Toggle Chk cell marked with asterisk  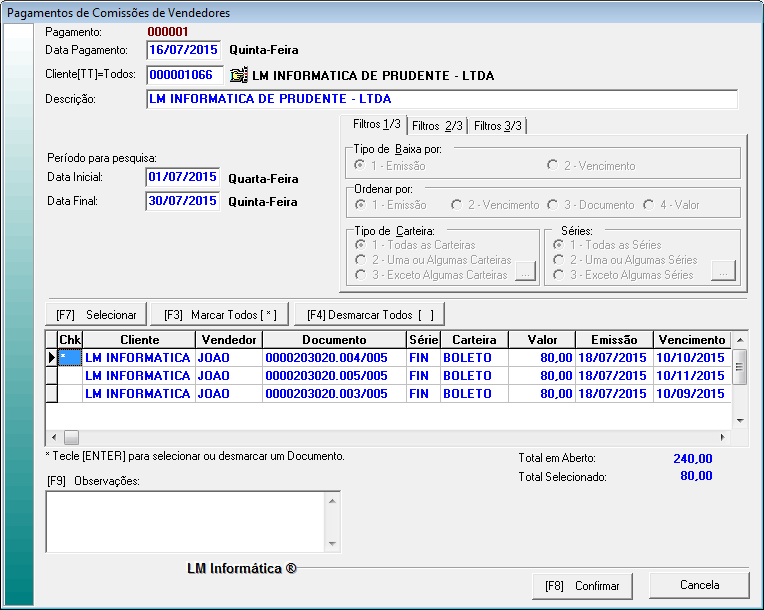(x=70, y=358)
